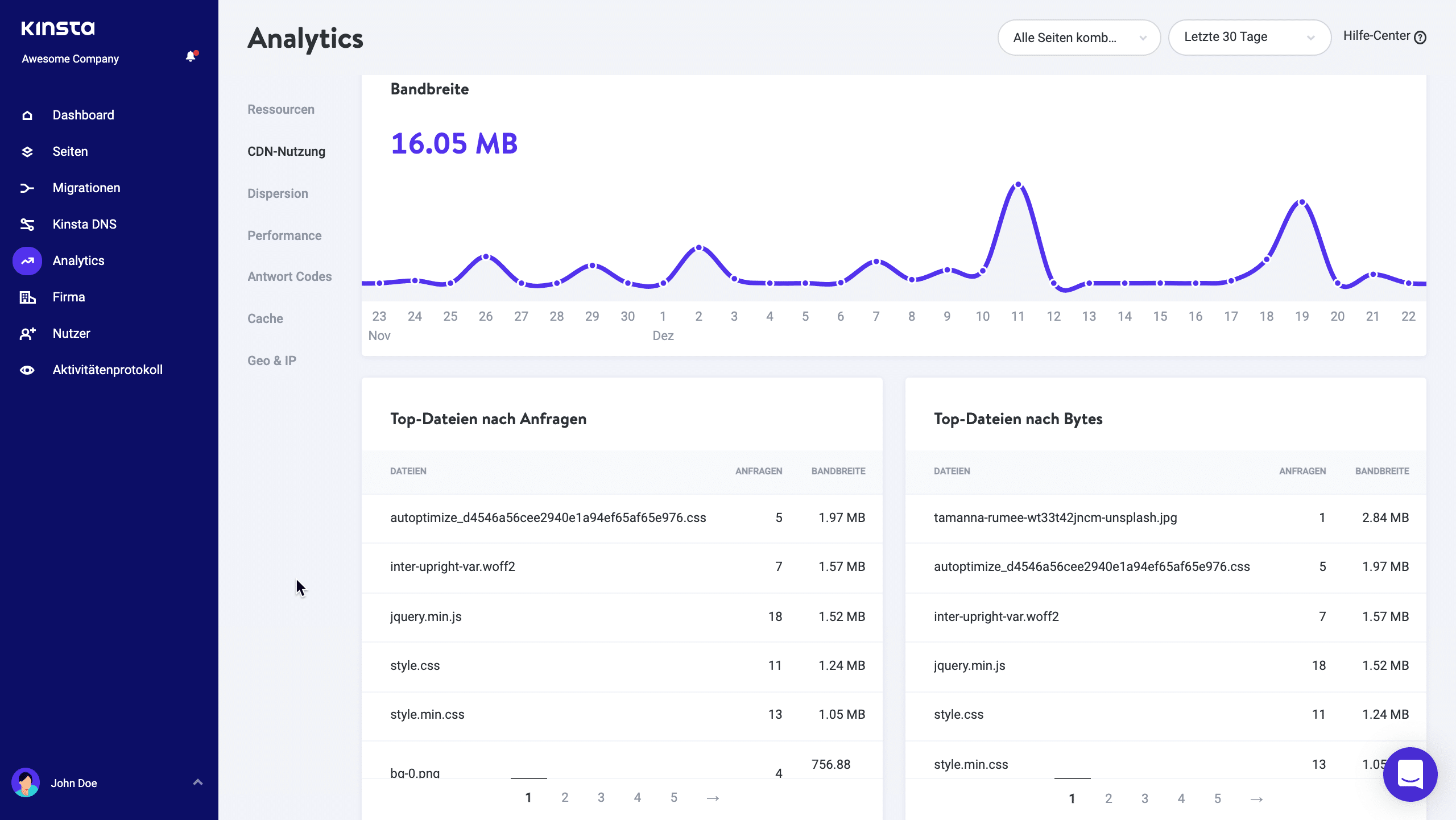This screenshot has height=820, width=1456.
Task: Click the Hilfe-Center question mark icon
Action: point(1421,37)
